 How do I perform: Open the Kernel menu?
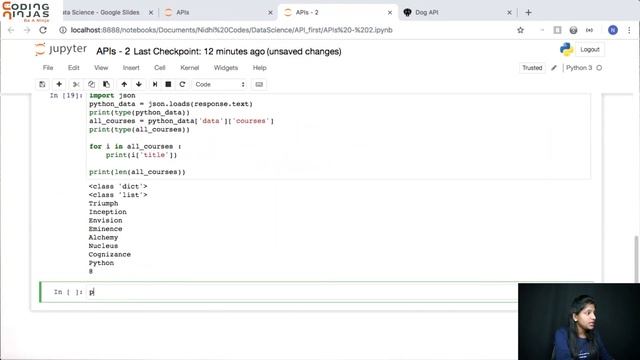[x=189, y=68]
